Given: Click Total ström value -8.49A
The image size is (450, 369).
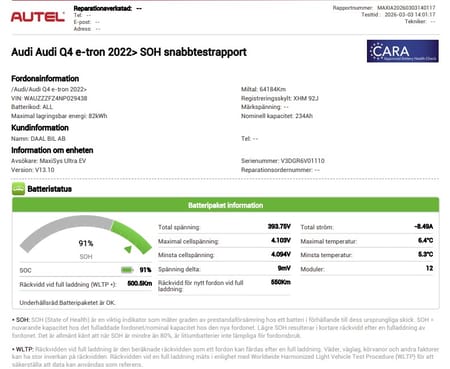Looking at the screenshot, I should click(x=424, y=227).
